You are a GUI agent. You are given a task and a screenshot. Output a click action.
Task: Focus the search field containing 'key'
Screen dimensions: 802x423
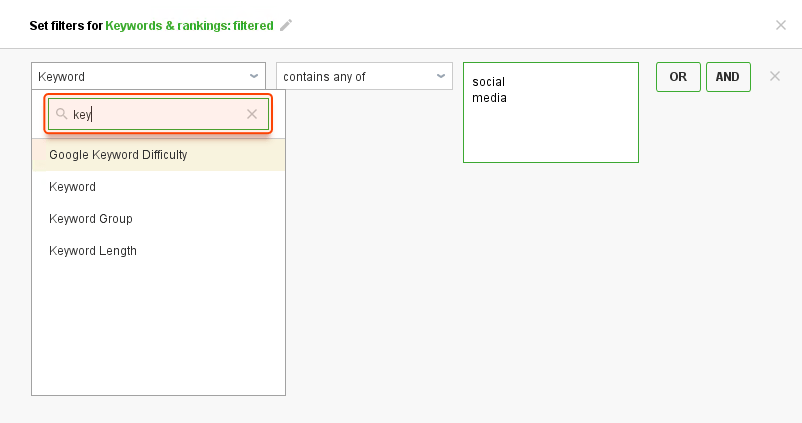(x=158, y=114)
